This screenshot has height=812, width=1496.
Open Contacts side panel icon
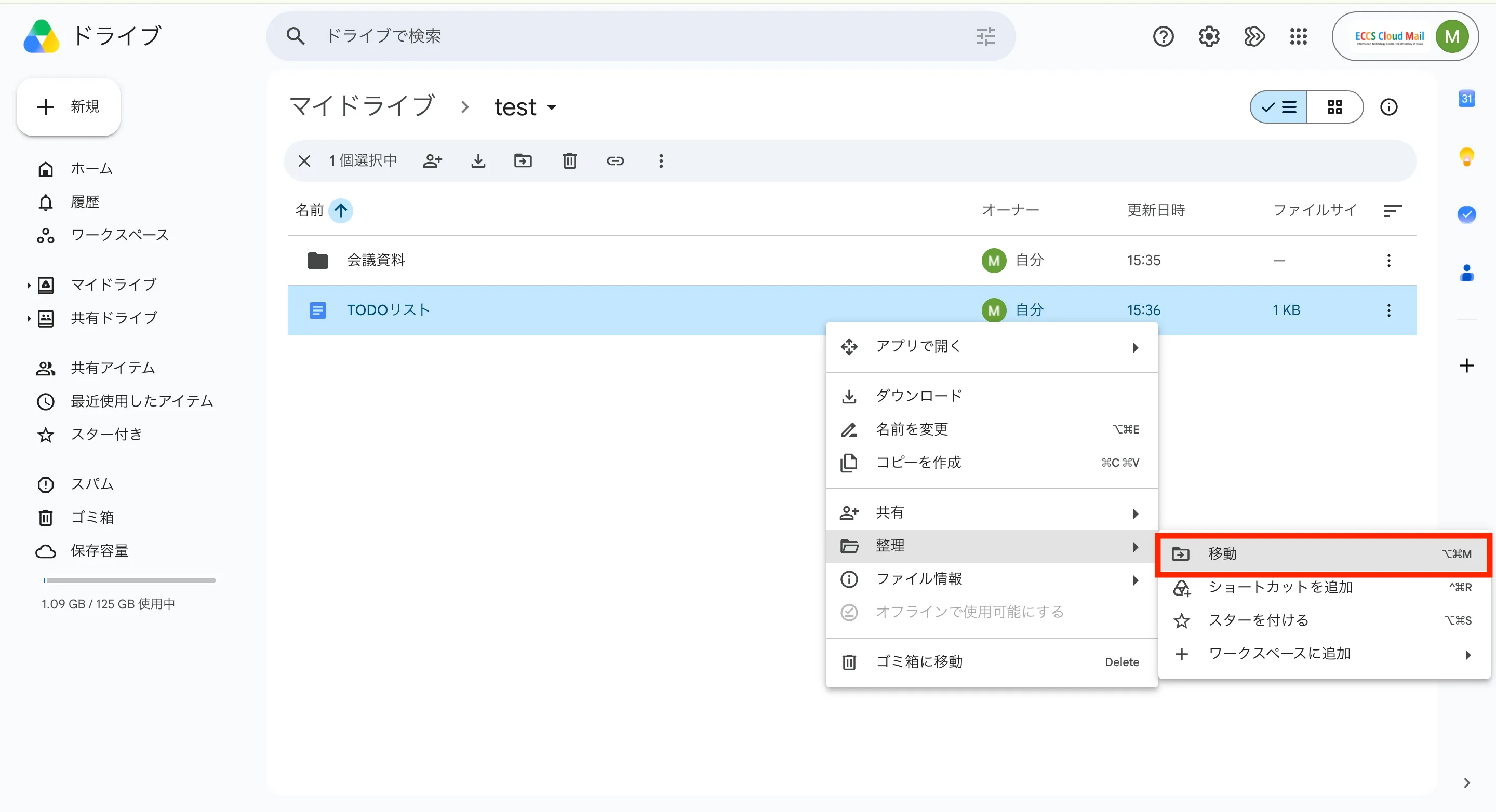coord(1467,272)
